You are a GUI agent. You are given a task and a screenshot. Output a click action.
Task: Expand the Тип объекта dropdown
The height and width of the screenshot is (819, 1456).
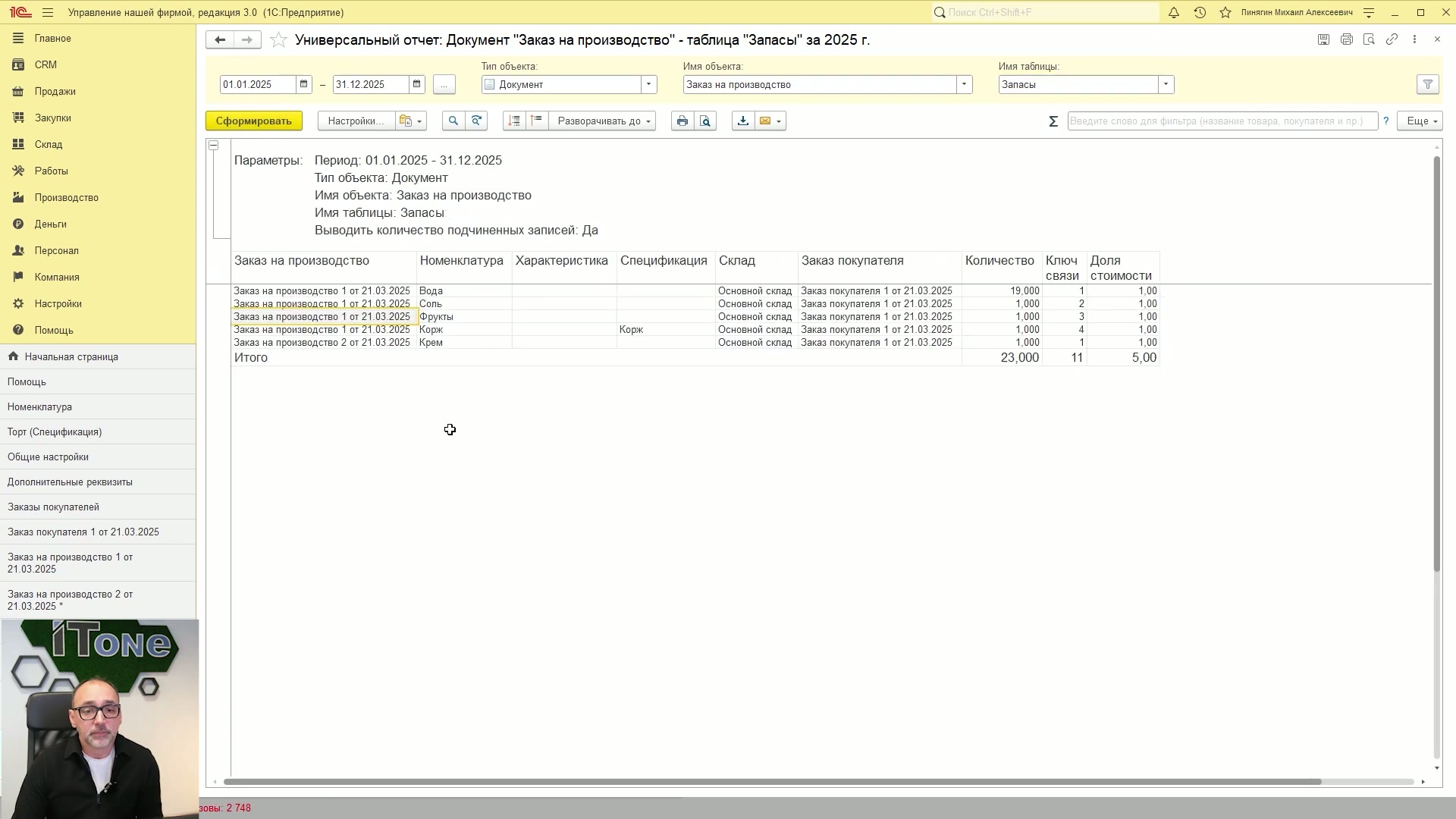649,85
